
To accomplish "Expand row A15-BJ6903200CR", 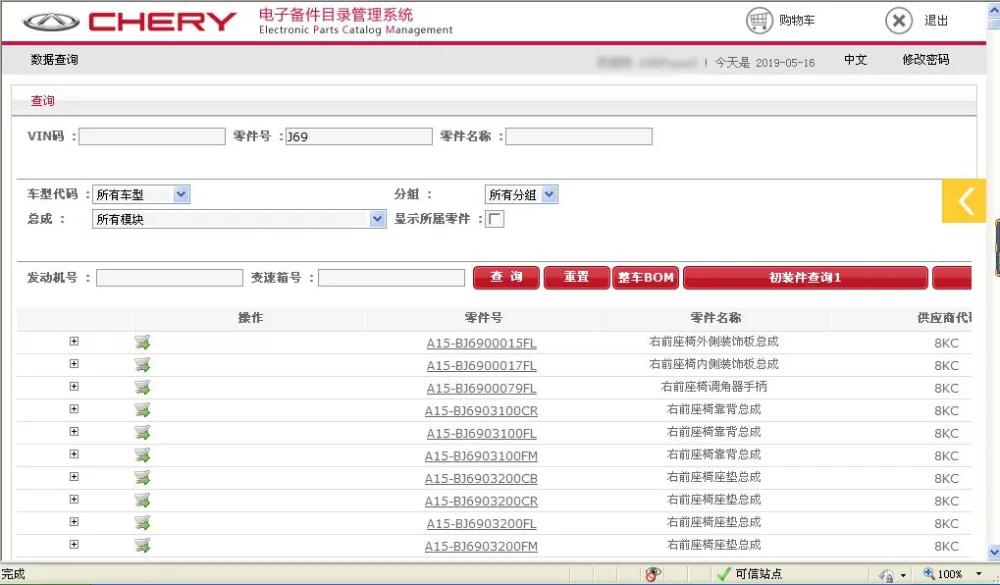I will (x=74, y=500).
